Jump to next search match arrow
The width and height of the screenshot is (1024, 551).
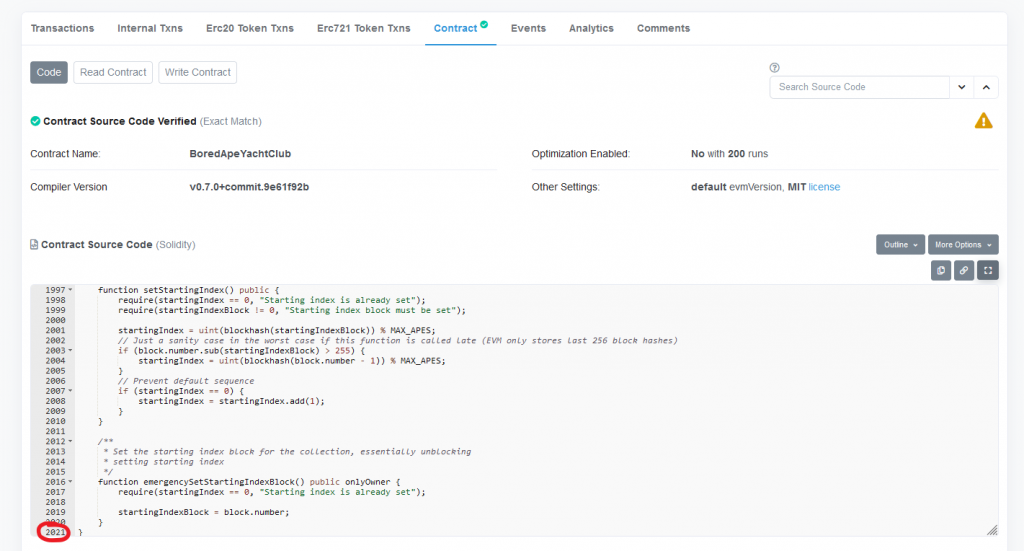961,87
